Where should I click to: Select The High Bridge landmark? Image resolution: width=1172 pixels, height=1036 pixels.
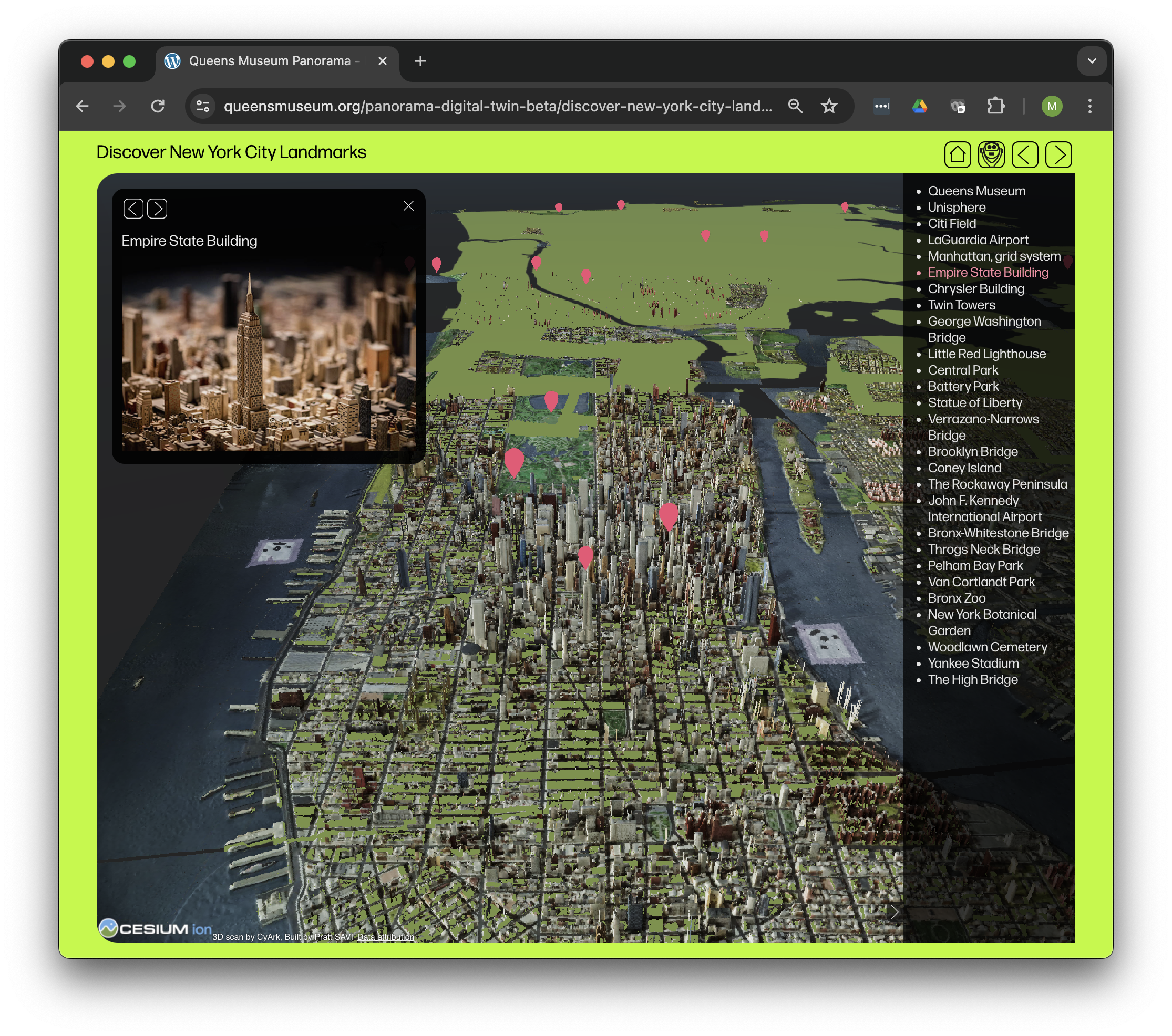click(972, 680)
